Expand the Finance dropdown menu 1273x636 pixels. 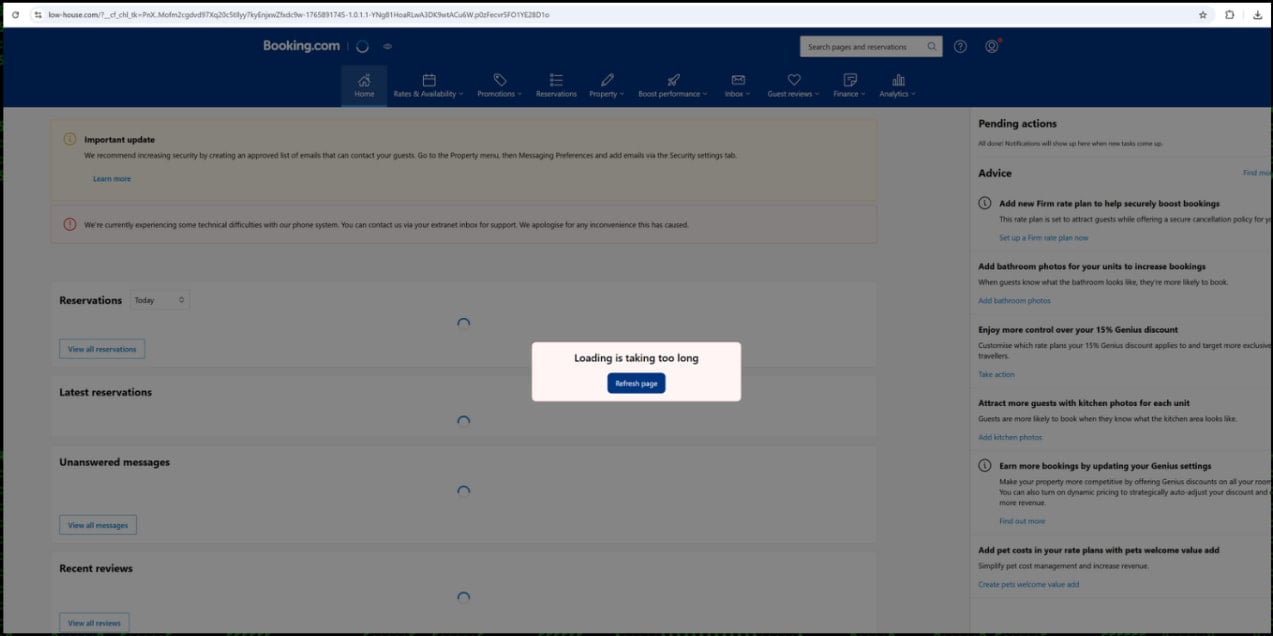point(848,93)
